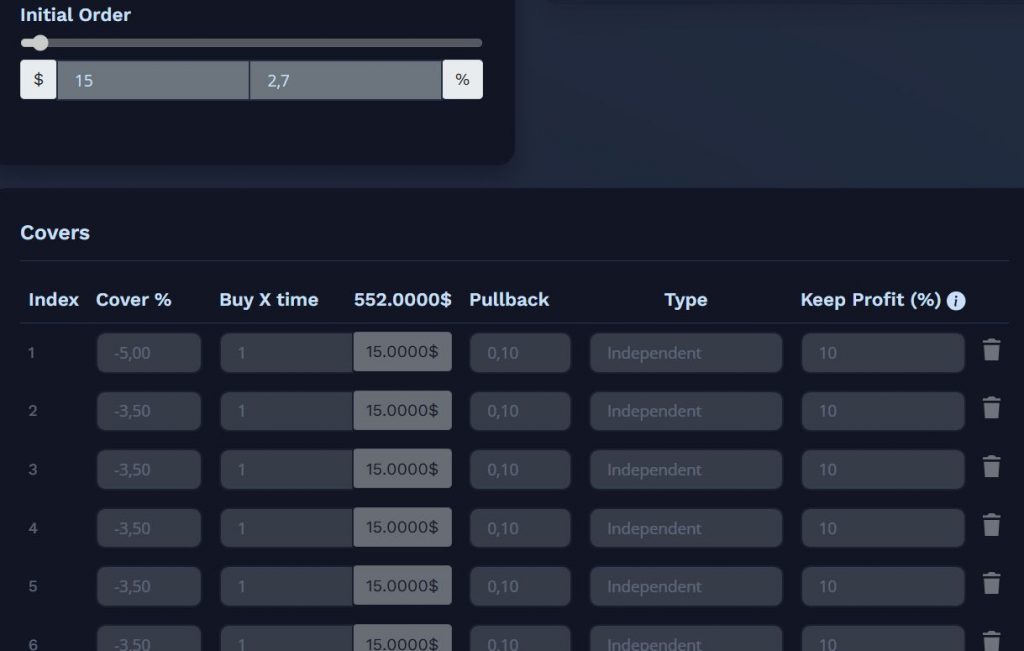1024x651 pixels.
Task: Delete cover row 1 with trash icon
Action: tap(991, 350)
